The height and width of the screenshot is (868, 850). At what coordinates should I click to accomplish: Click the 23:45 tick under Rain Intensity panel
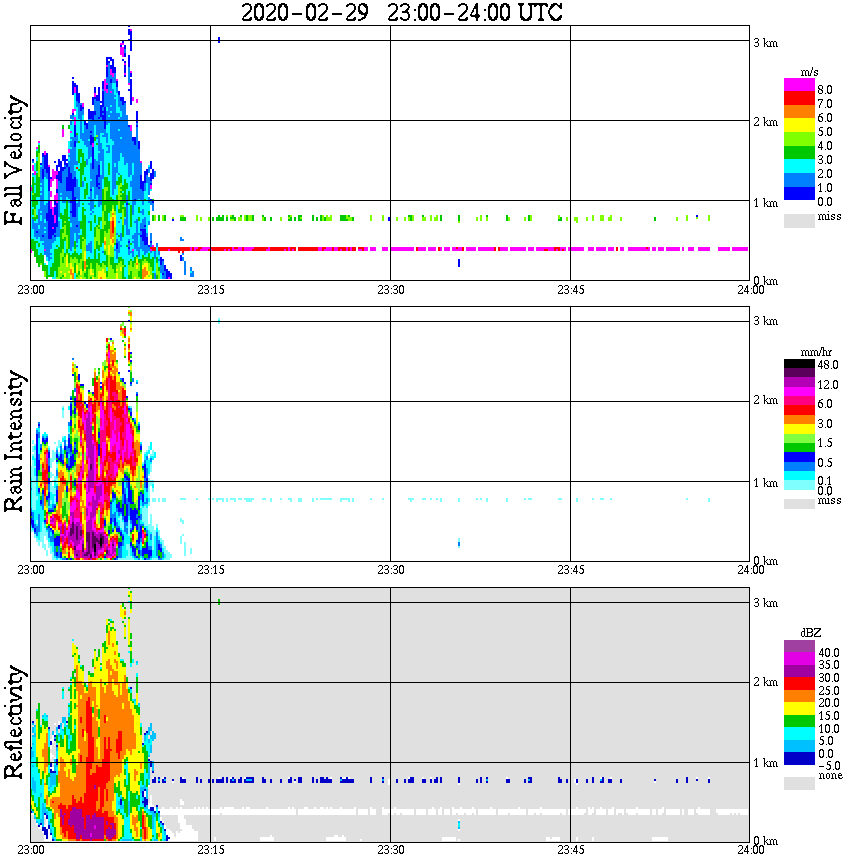(x=570, y=570)
